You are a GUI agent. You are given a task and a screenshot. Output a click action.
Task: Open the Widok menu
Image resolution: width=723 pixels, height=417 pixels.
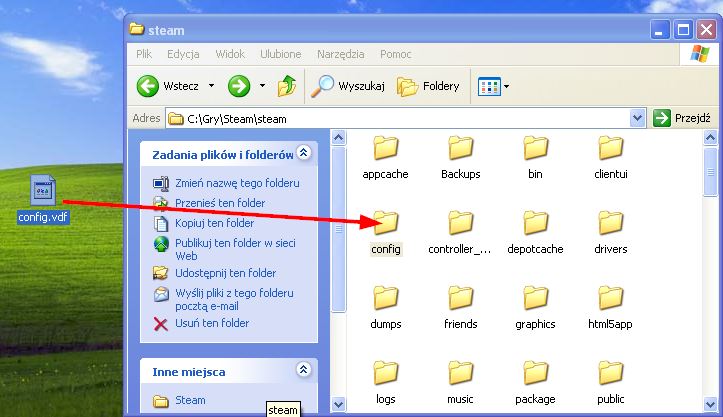click(x=230, y=54)
